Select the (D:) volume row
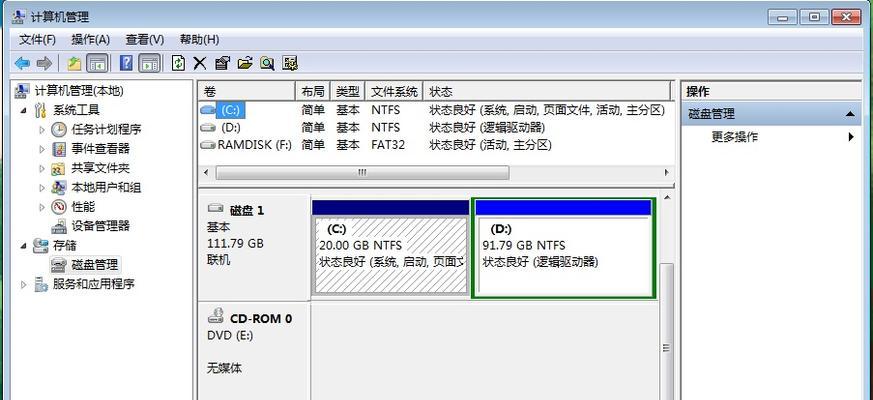This screenshot has height=400, width=873. point(435,128)
